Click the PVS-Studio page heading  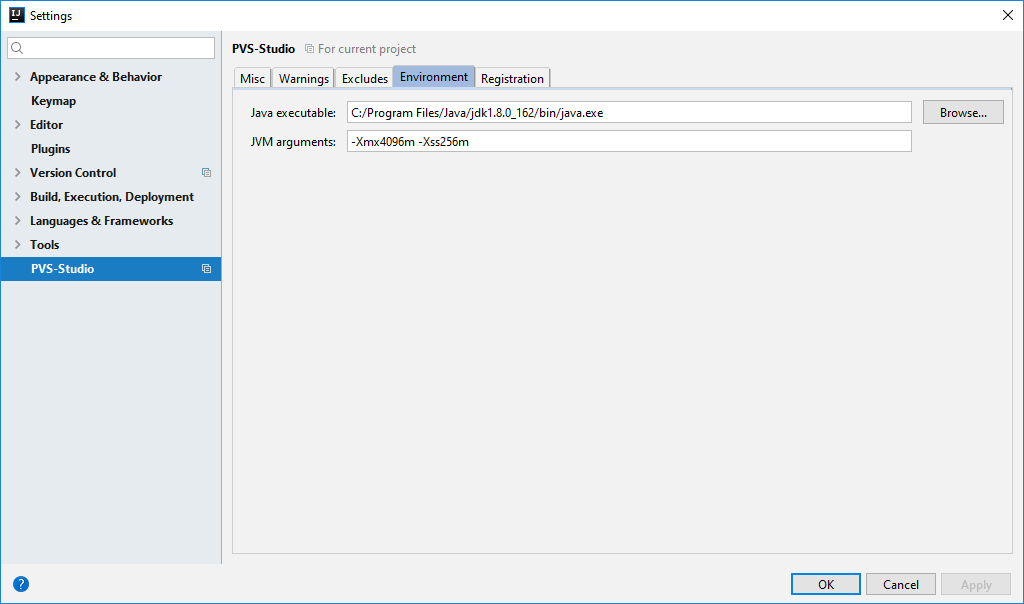(263, 49)
